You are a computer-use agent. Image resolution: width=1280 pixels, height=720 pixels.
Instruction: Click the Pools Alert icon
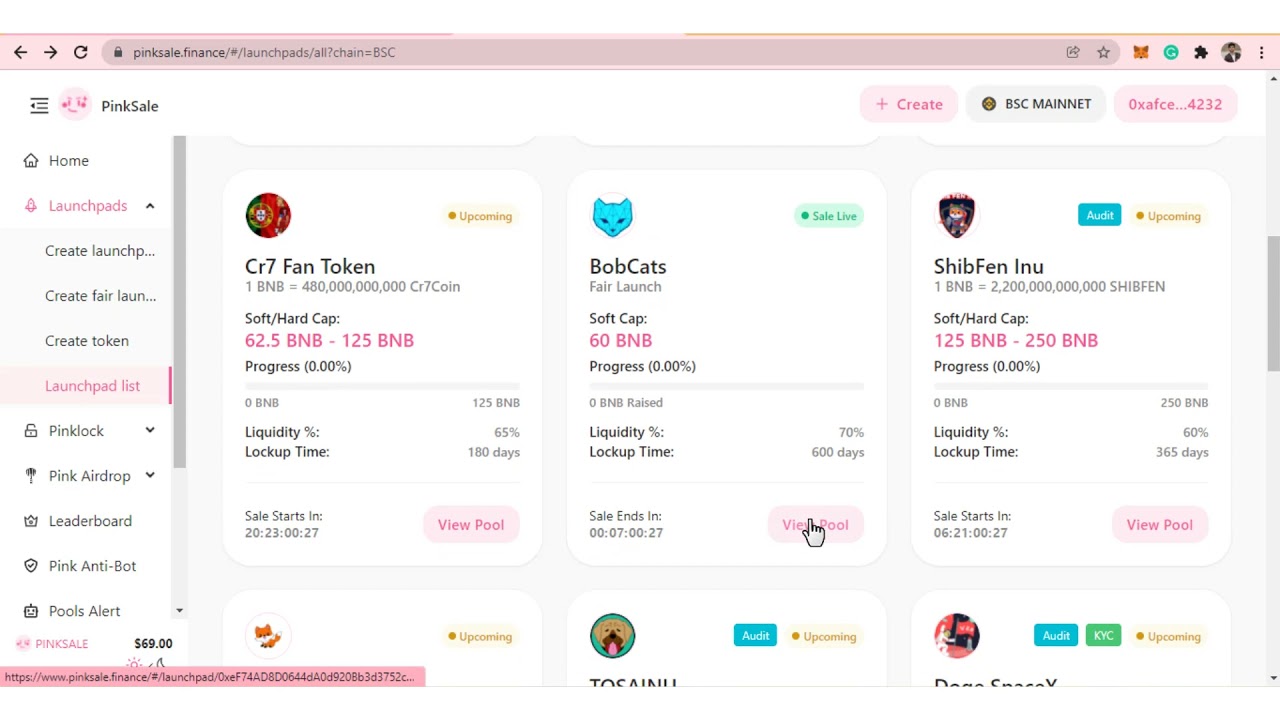pyautogui.click(x=31, y=610)
